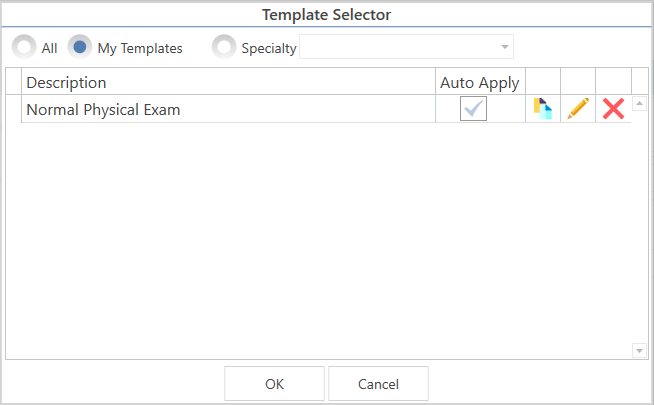
Task: Click row selector cell beside Normal Physical Exam
Action: (x=13, y=109)
